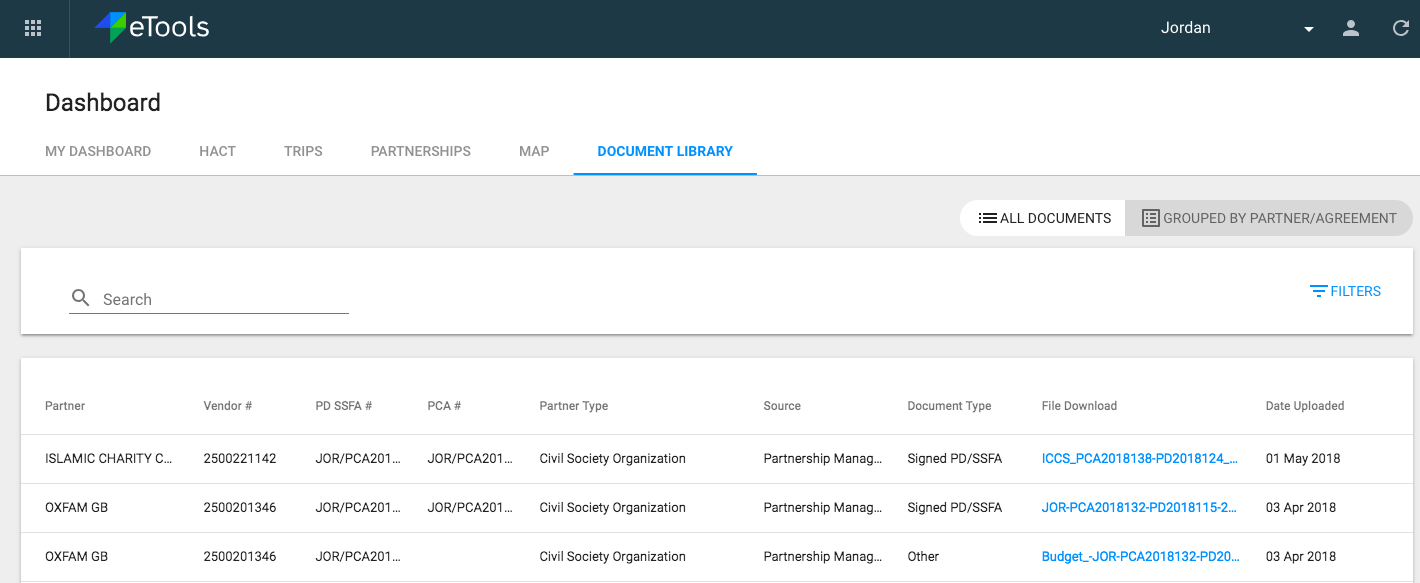Switch to the PARTNERSHIPS tab
Screen dimensions: 1420x583
pos(420,151)
